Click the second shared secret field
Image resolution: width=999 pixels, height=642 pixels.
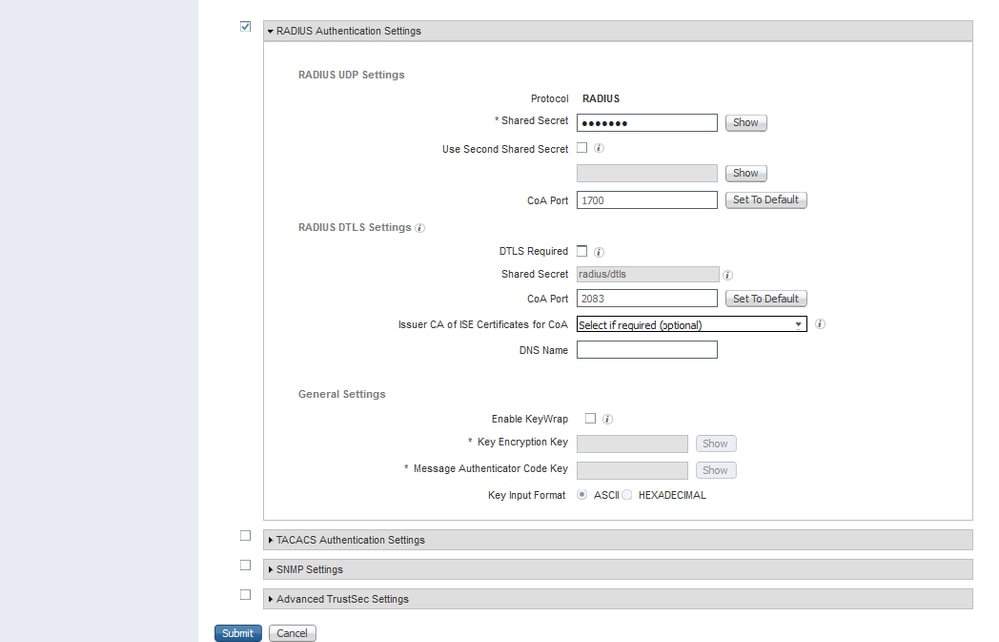[x=647, y=173]
